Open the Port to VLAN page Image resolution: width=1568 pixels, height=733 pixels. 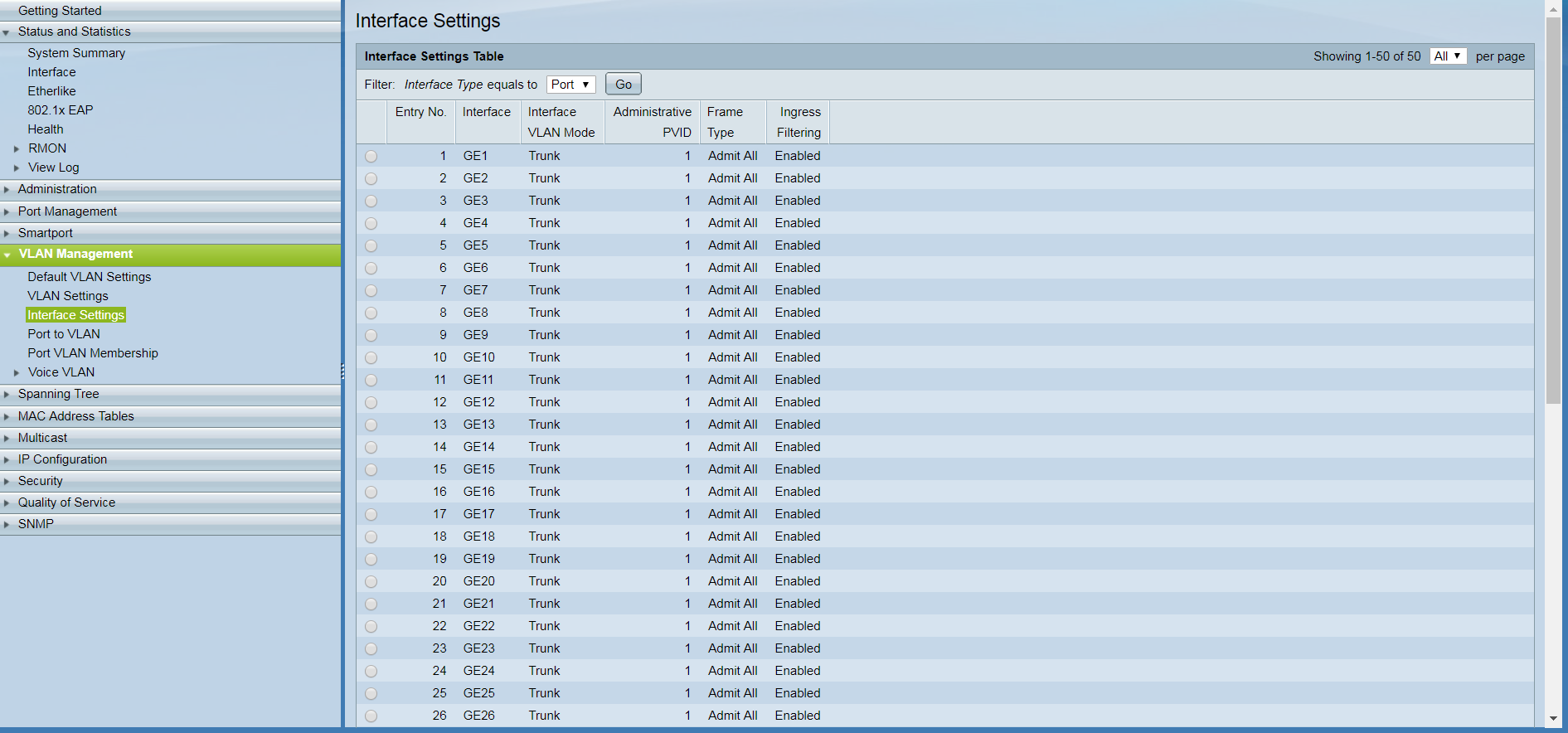pos(64,334)
